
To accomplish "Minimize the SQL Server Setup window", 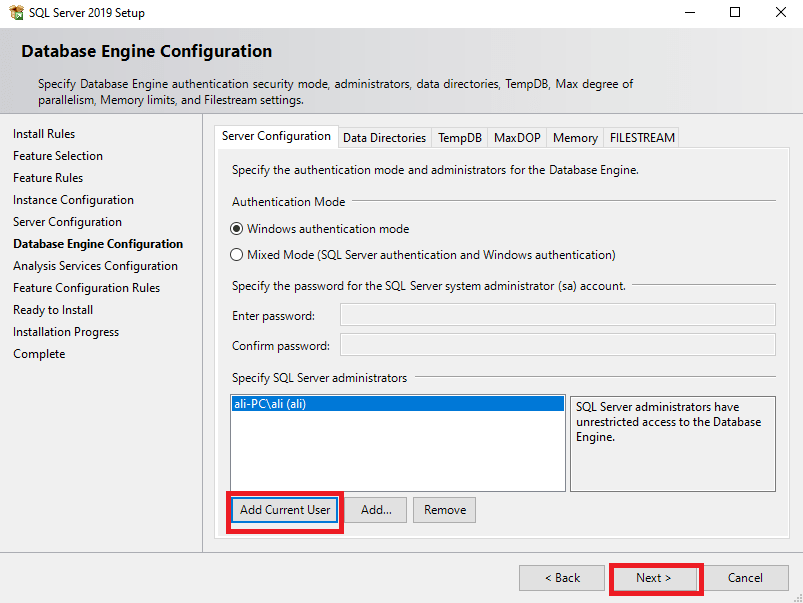I will click(690, 12).
